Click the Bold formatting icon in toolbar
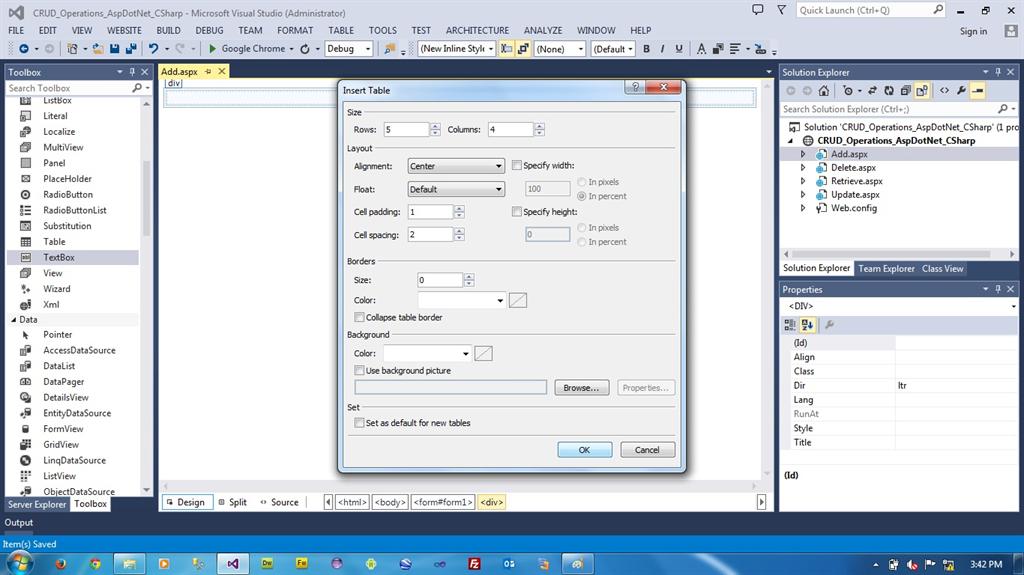The height and width of the screenshot is (575, 1024). point(646,49)
